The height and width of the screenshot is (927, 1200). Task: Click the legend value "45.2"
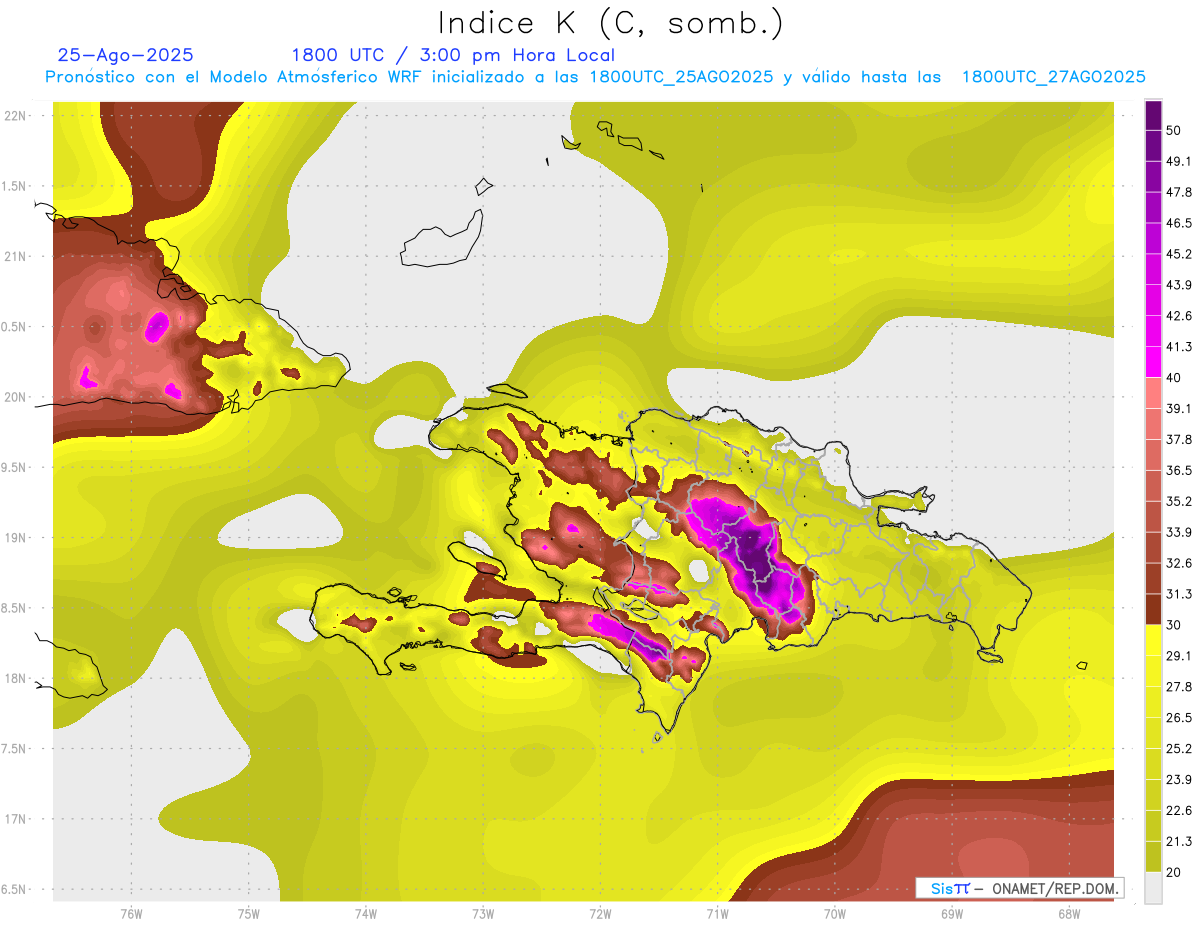click(1178, 254)
